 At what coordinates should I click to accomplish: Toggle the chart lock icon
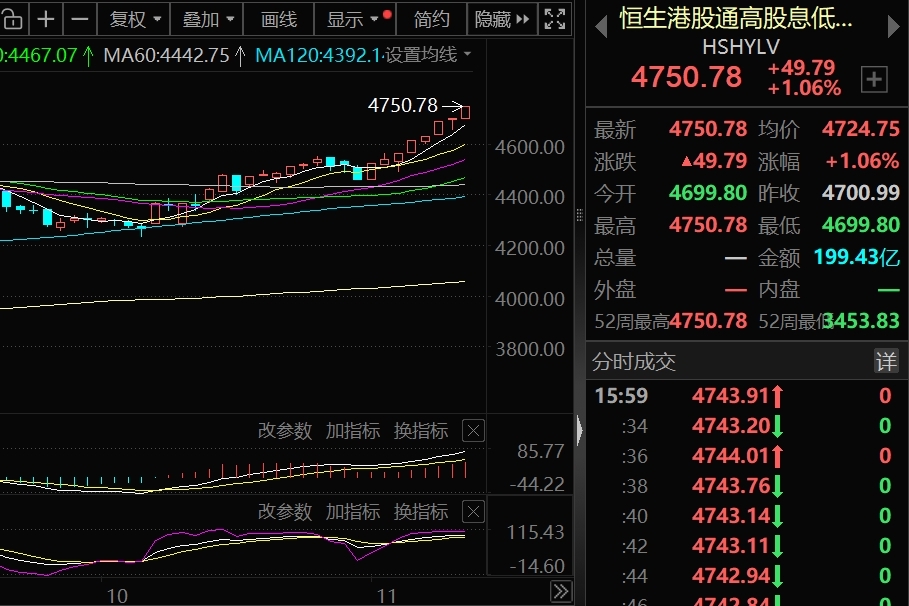pos(12,19)
